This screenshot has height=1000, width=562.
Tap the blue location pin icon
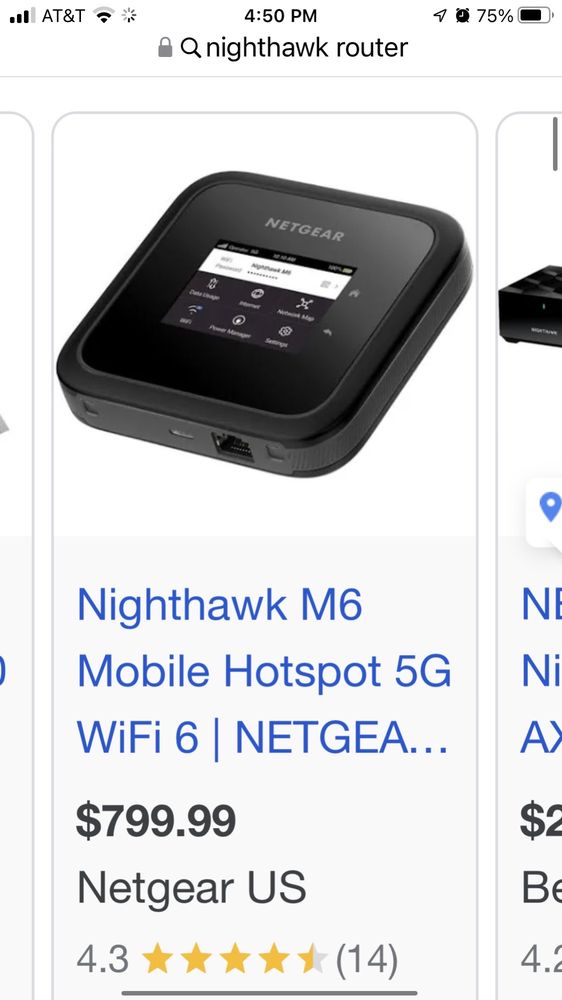click(x=550, y=507)
